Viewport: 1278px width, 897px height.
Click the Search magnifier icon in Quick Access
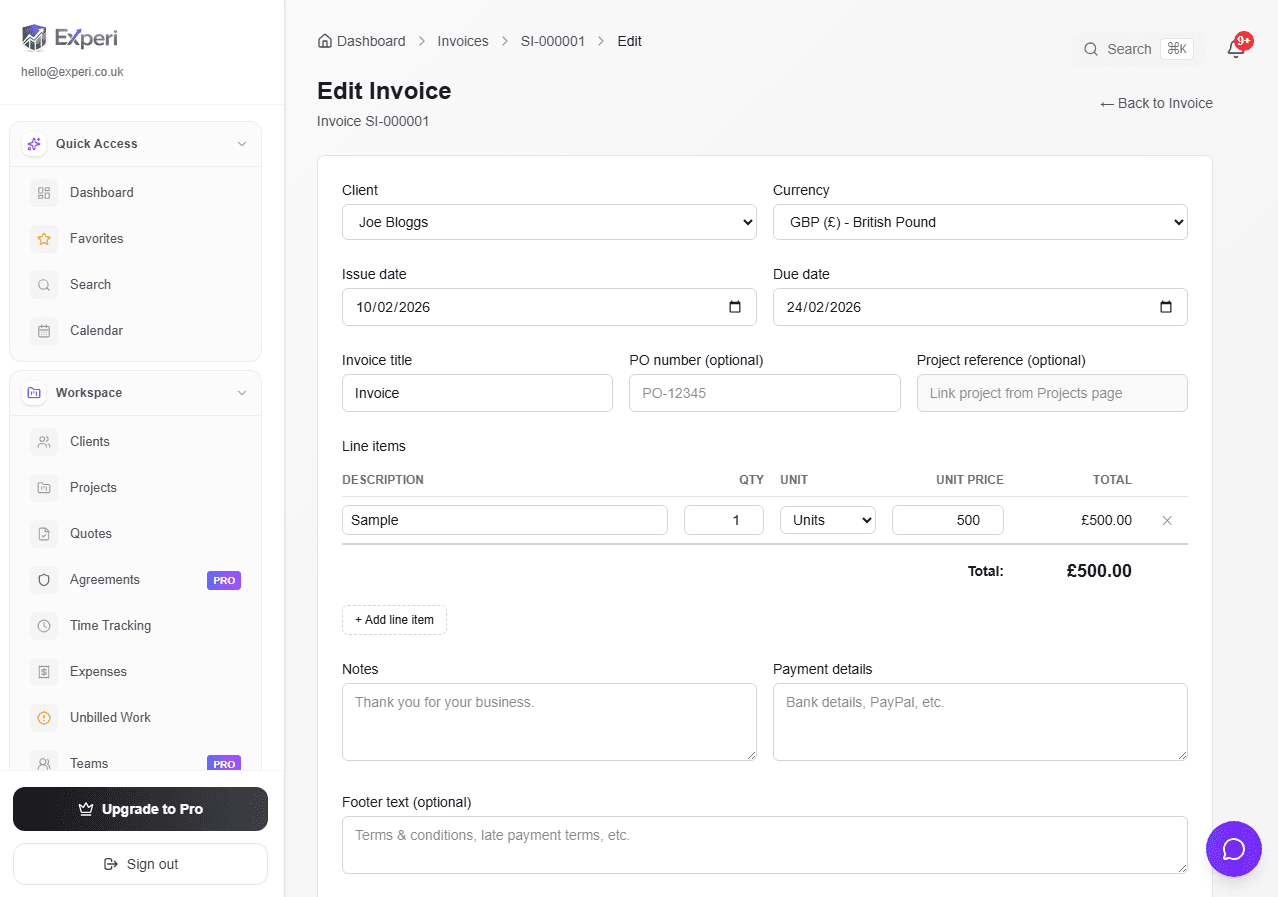click(43, 284)
